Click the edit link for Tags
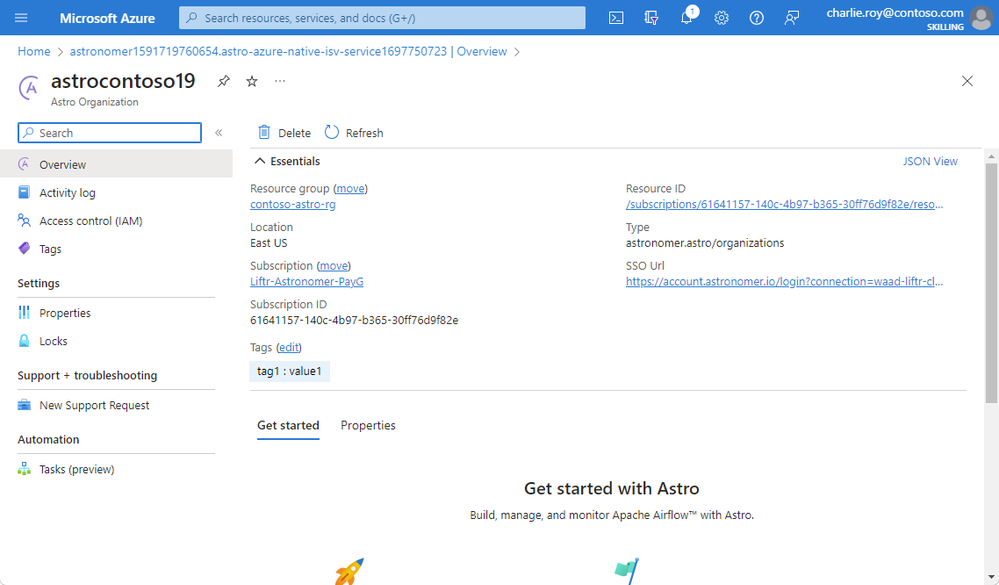Viewport: 999px width, 585px height. coord(289,347)
